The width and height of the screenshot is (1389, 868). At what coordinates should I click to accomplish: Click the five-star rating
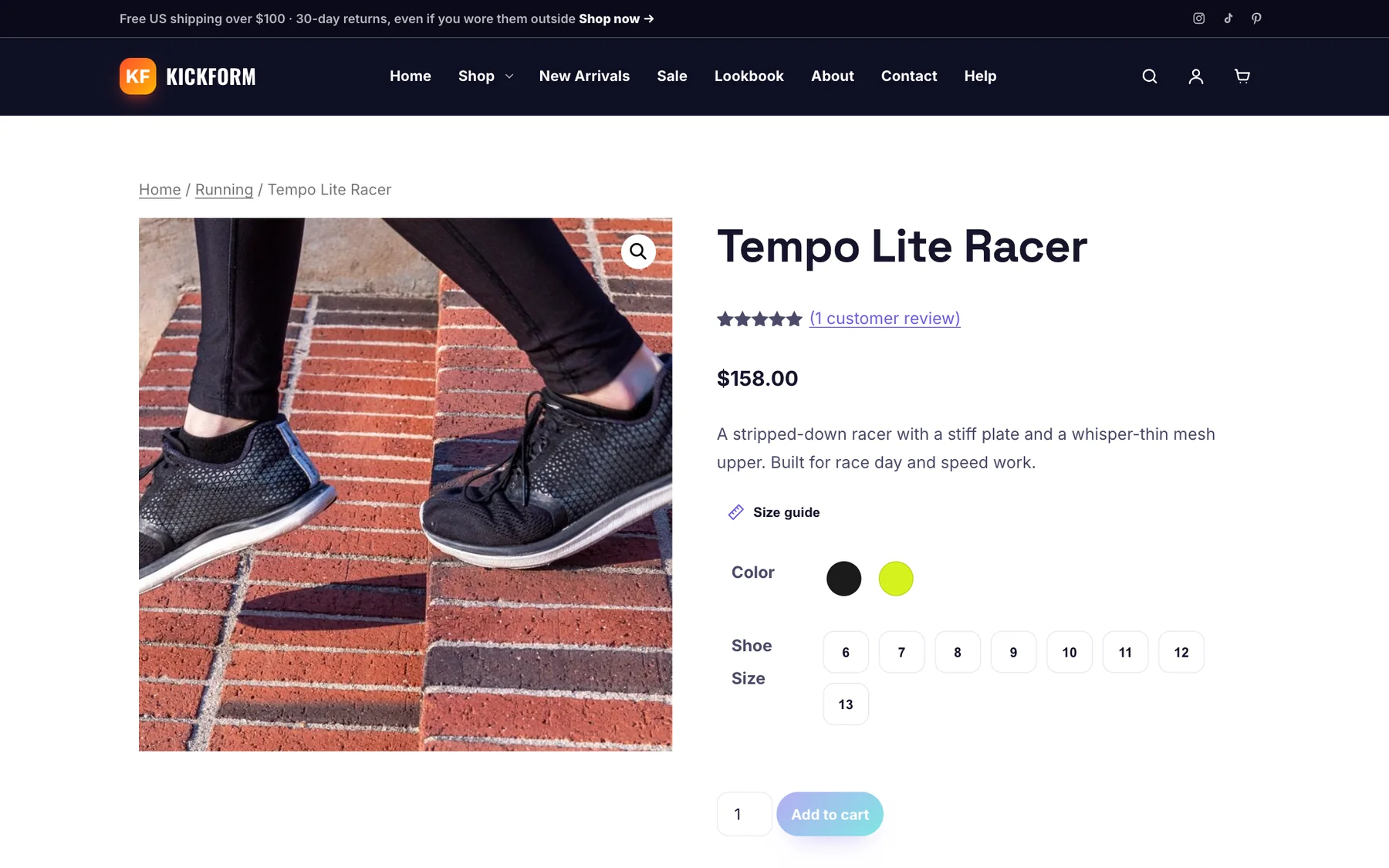pos(759,319)
